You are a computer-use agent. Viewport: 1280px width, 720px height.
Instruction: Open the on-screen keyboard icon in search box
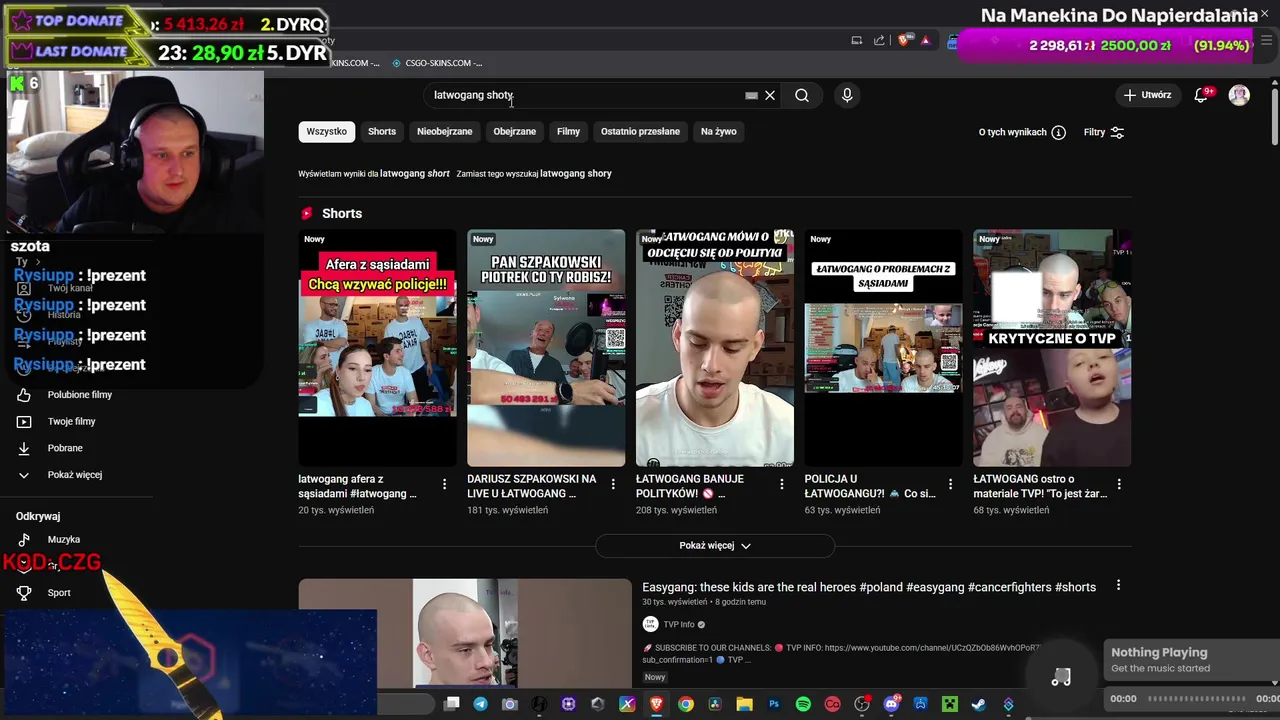pyautogui.click(x=751, y=96)
